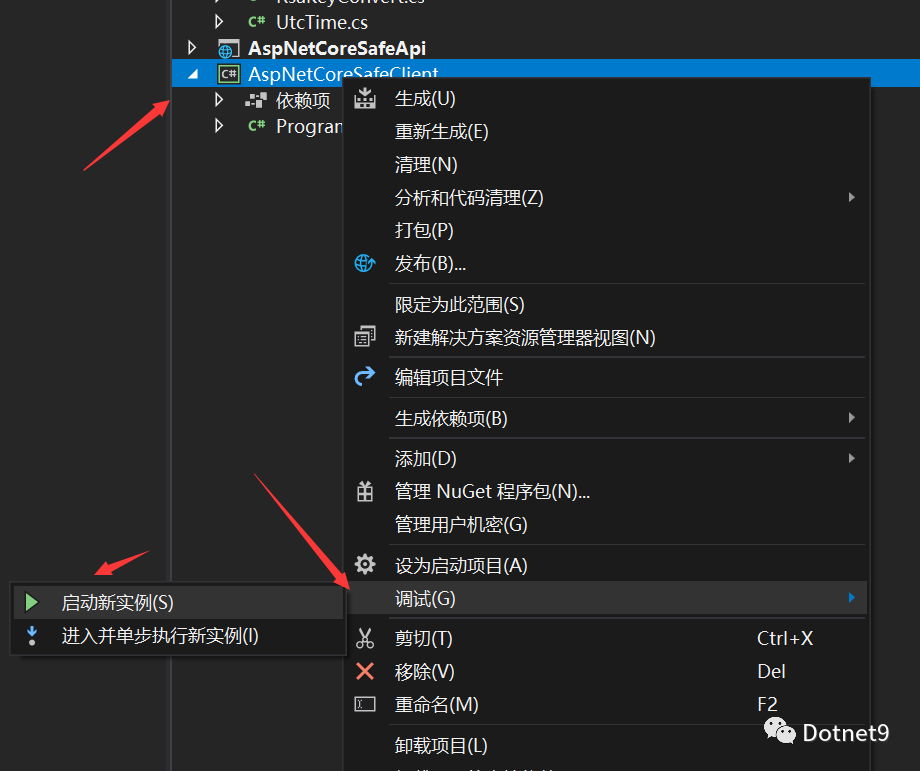Choose 进入并单步执行新实例(I) in debug submenu
This screenshot has height=771, width=920.
pyautogui.click(x=160, y=636)
